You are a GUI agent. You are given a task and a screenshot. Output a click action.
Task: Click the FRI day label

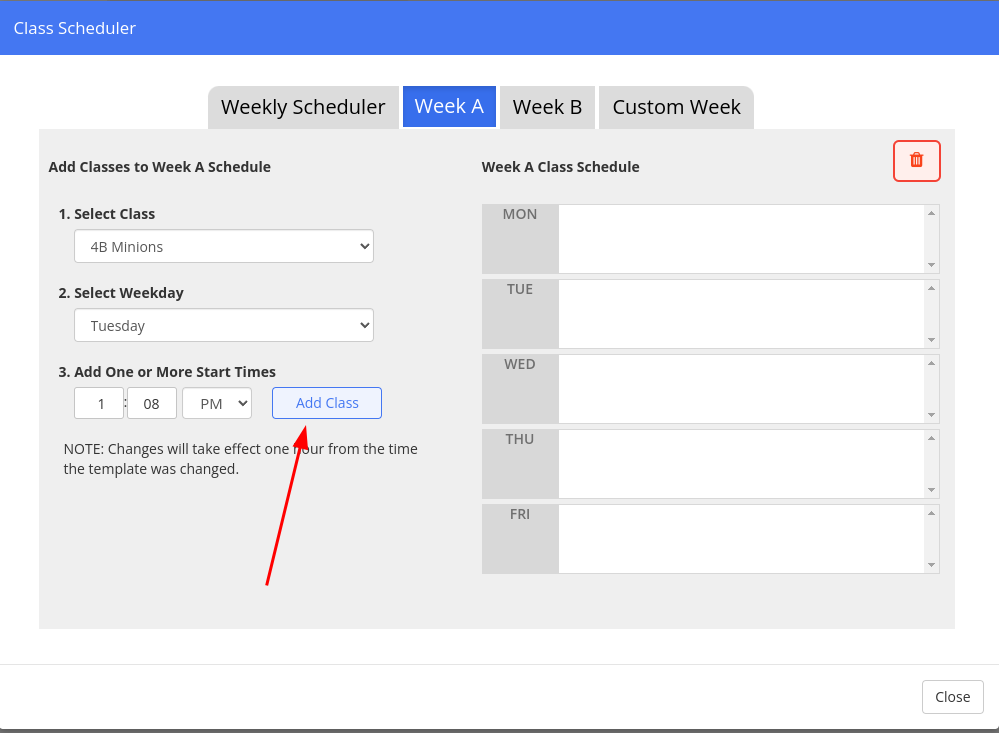tap(520, 514)
